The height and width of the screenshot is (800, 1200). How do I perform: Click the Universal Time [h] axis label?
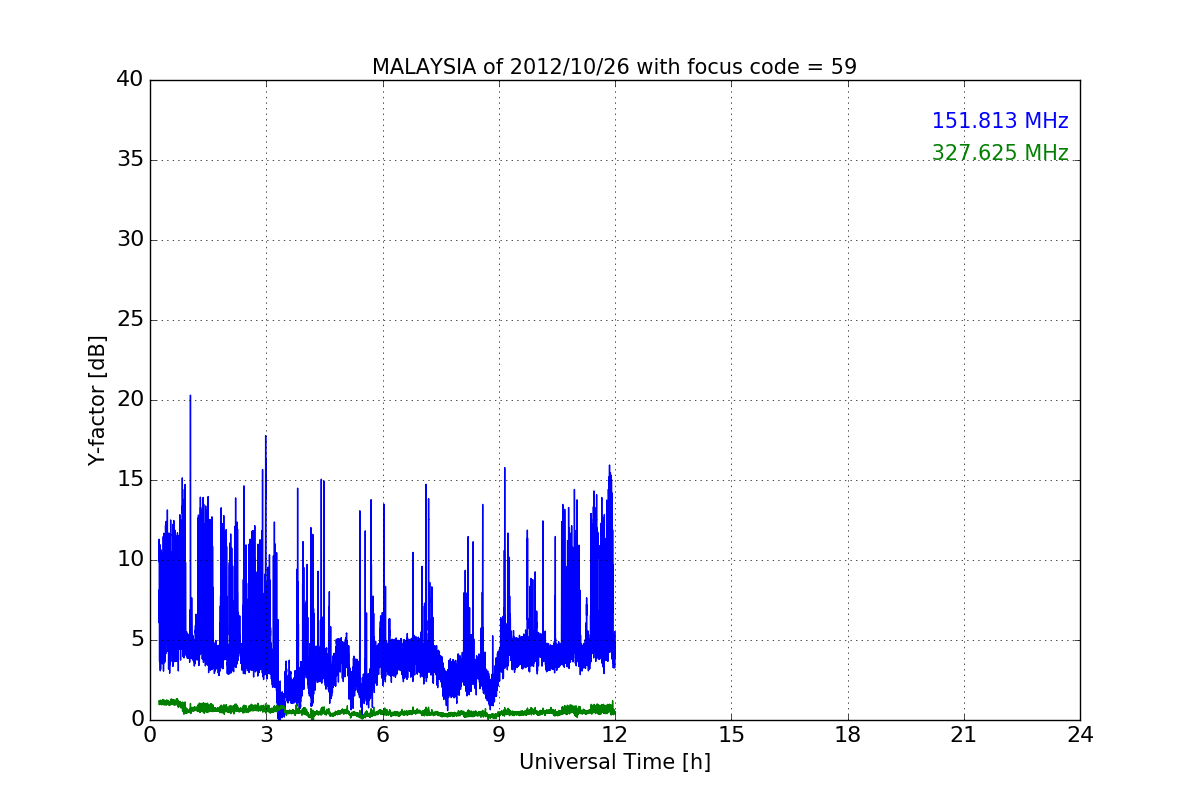(x=614, y=762)
